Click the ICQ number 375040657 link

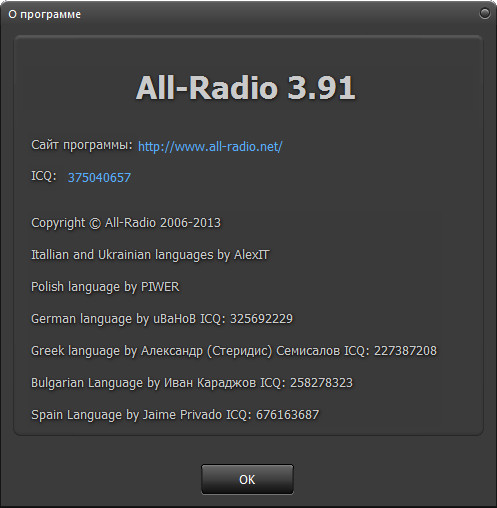point(99,178)
